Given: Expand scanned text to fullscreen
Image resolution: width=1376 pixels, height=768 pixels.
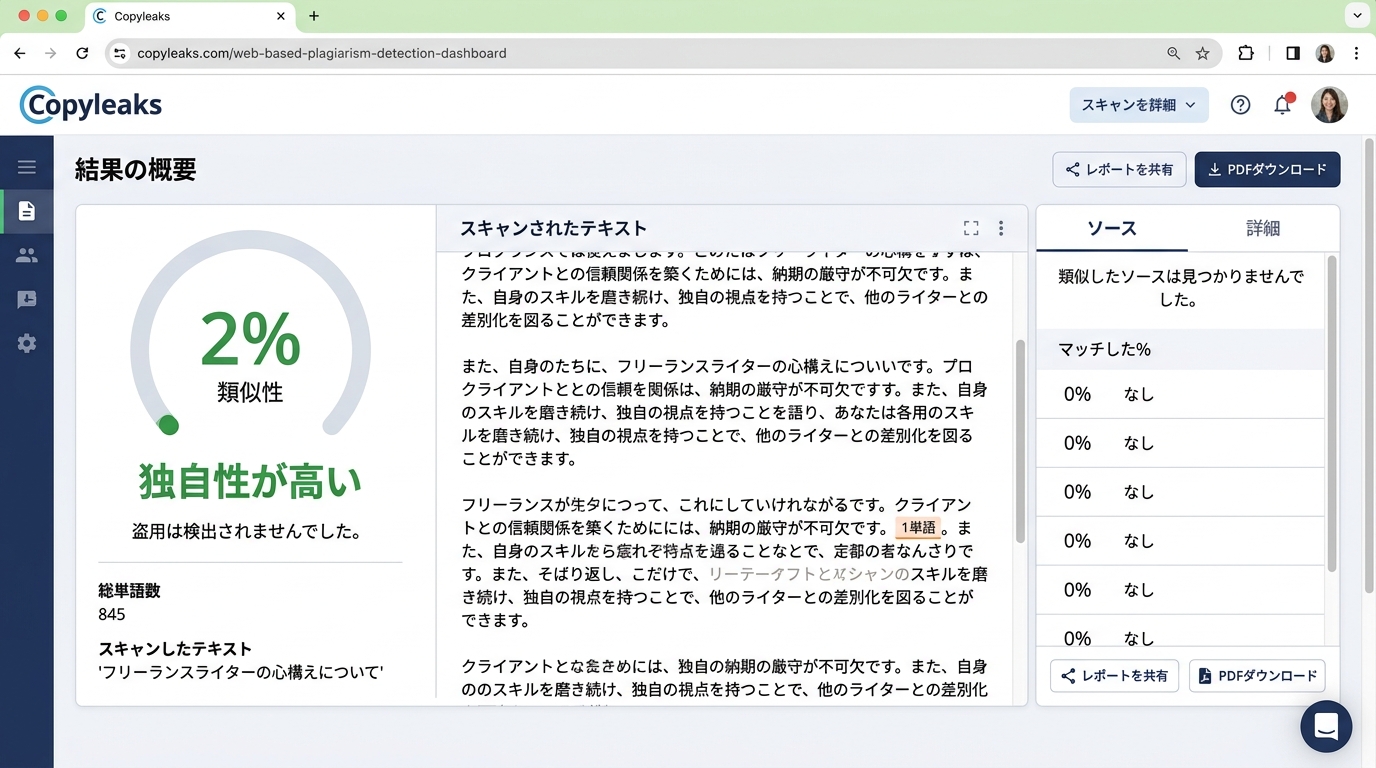Looking at the screenshot, I should [971, 228].
